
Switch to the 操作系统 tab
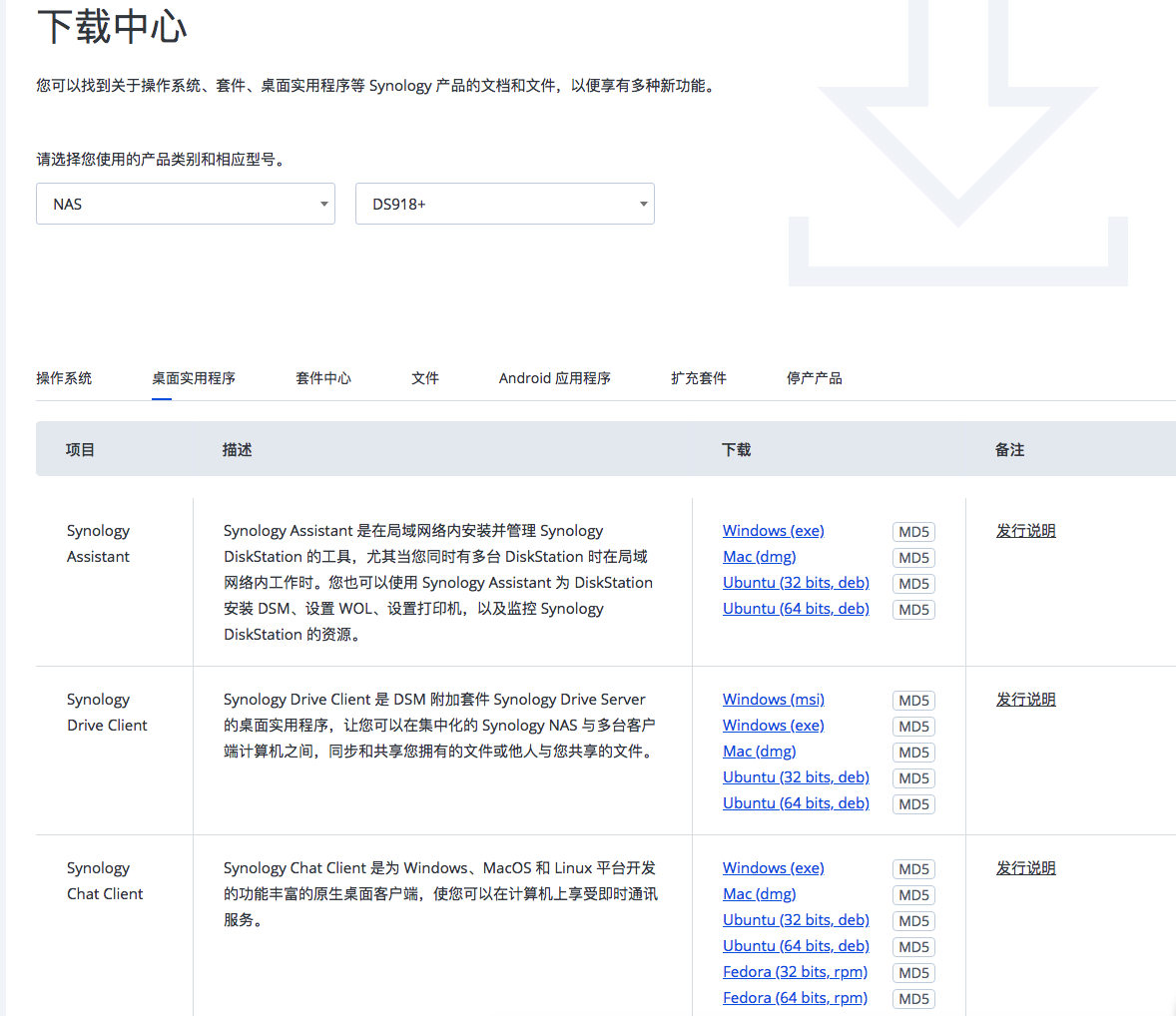coord(64,378)
